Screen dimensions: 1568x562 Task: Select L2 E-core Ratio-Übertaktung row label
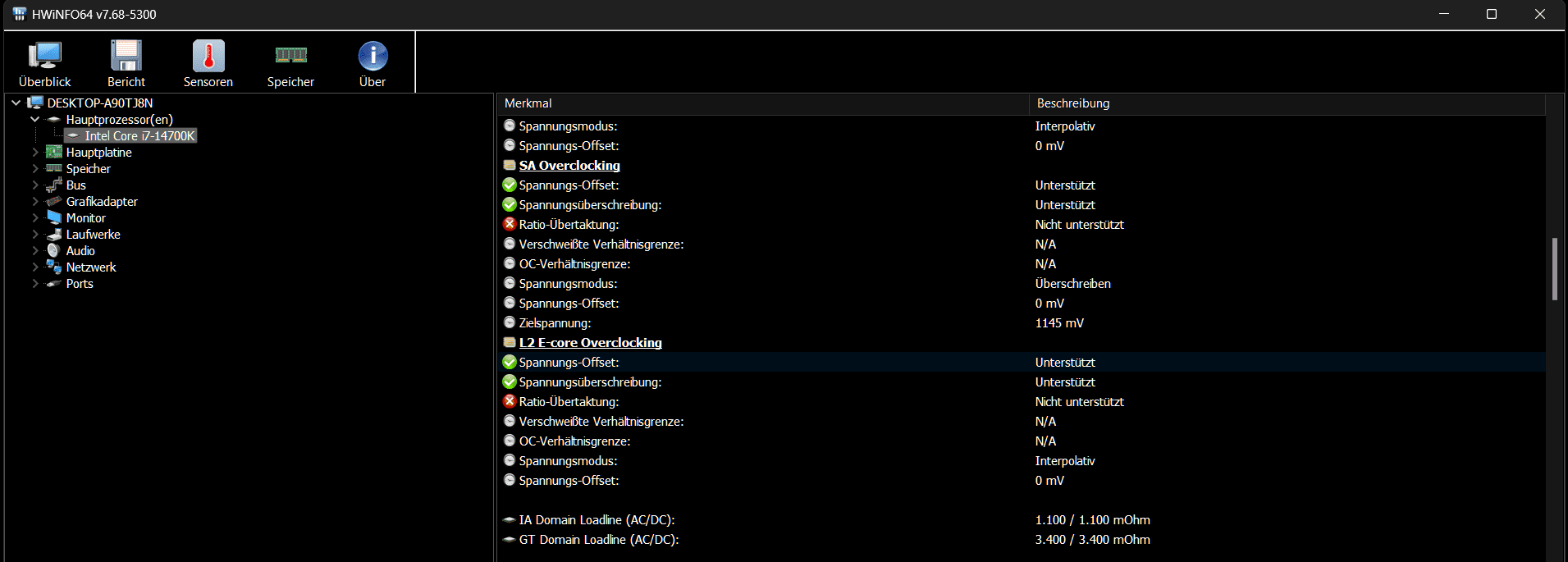[569, 401]
